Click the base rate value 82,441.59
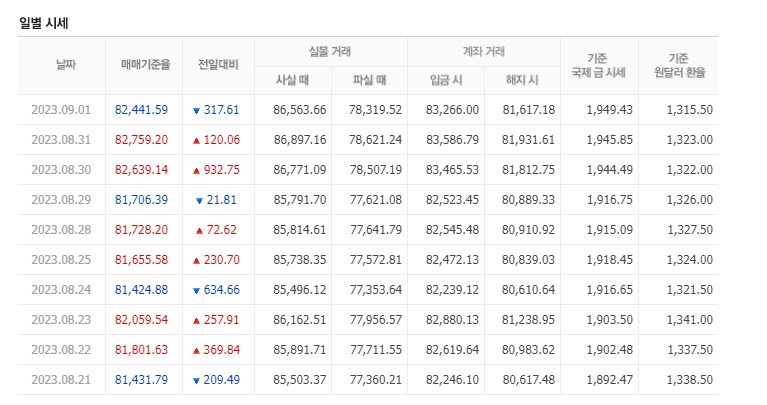 [x=141, y=110]
